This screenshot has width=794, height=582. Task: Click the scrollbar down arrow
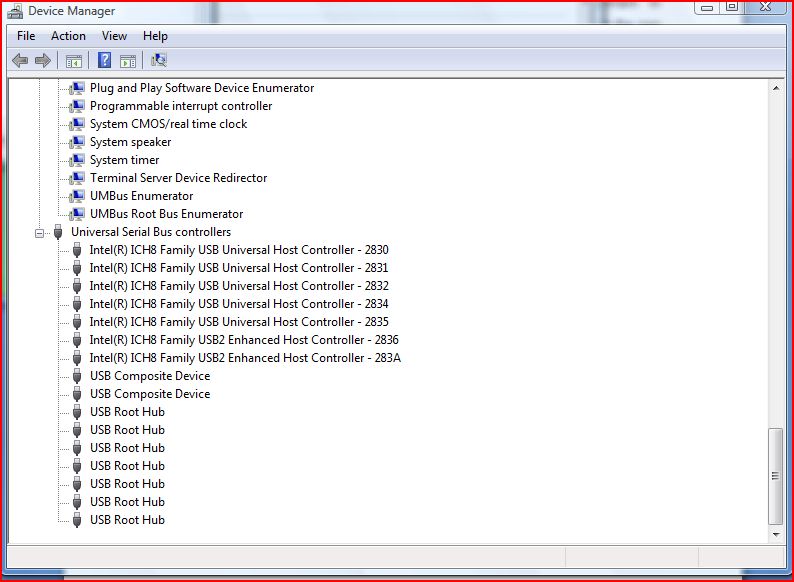(776, 534)
